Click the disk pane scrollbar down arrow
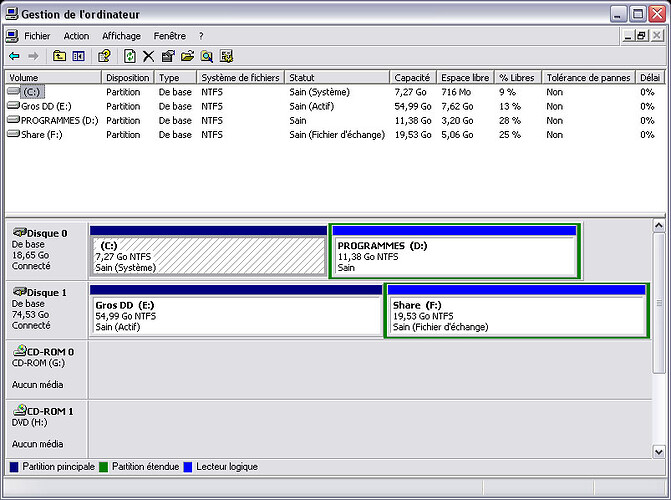 658,451
